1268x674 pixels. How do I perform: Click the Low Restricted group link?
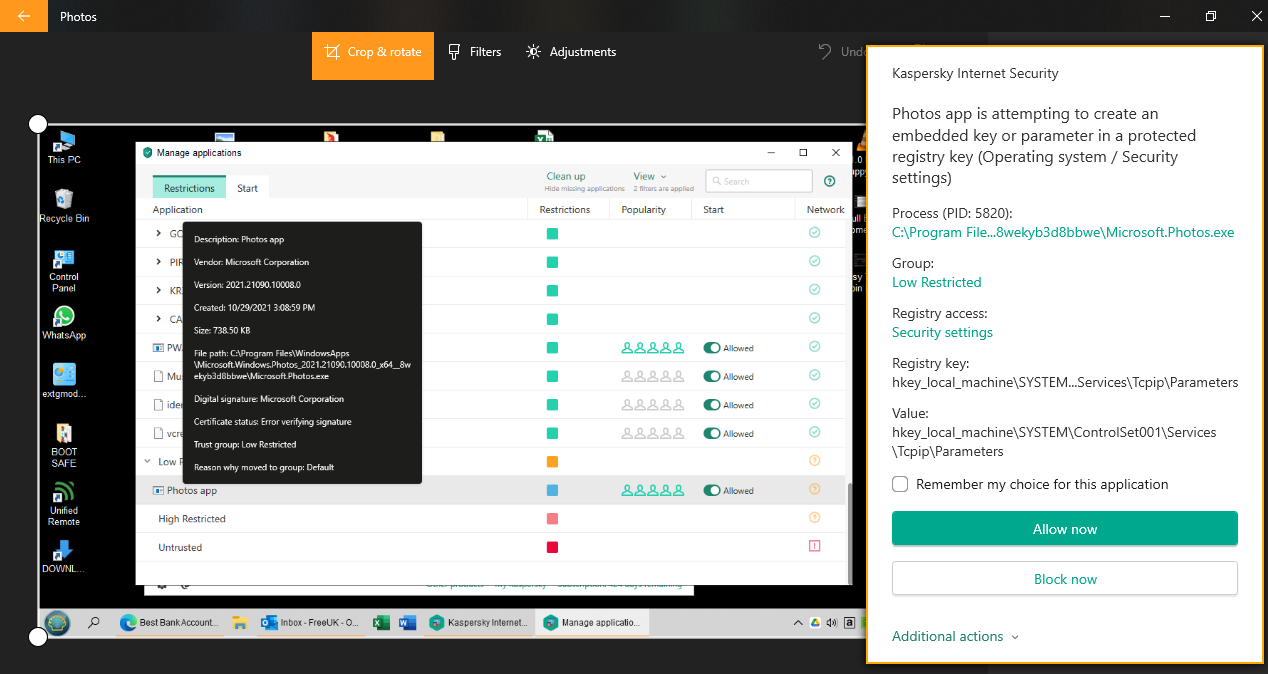pyautogui.click(x=936, y=282)
